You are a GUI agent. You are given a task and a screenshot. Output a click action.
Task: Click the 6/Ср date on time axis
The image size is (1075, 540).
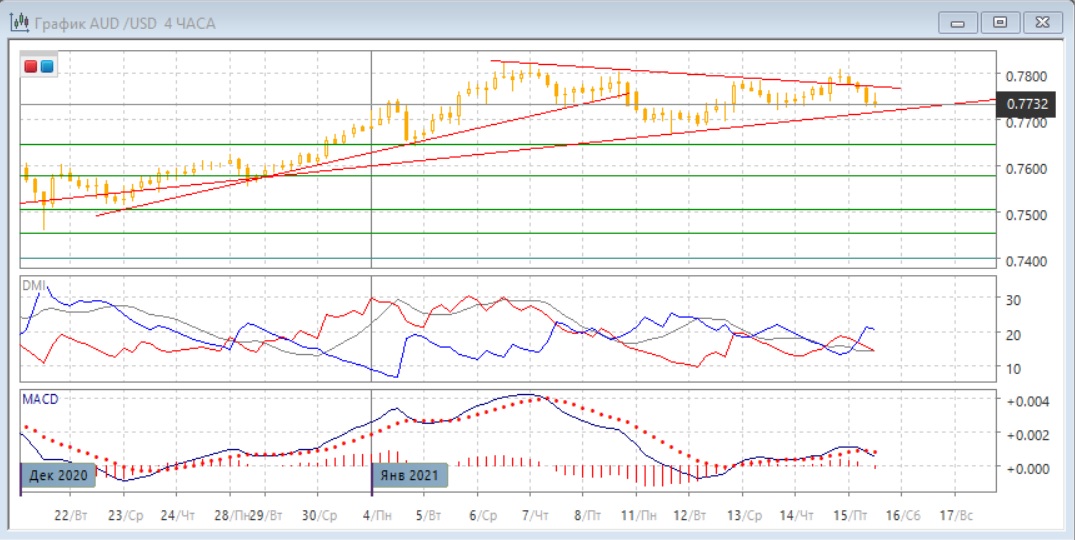[481, 515]
